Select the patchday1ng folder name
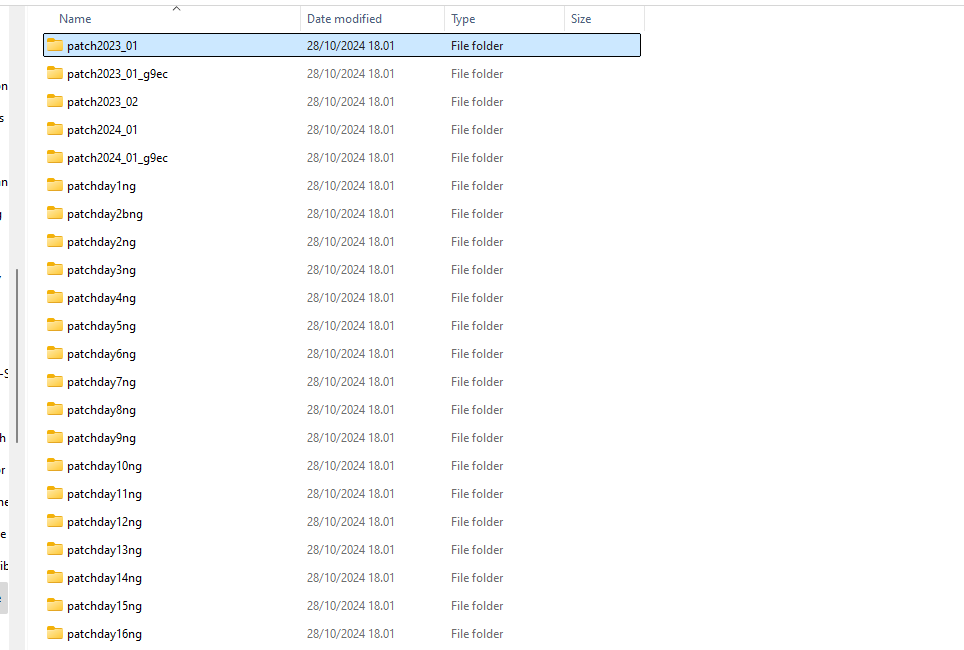 coord(101,186)
